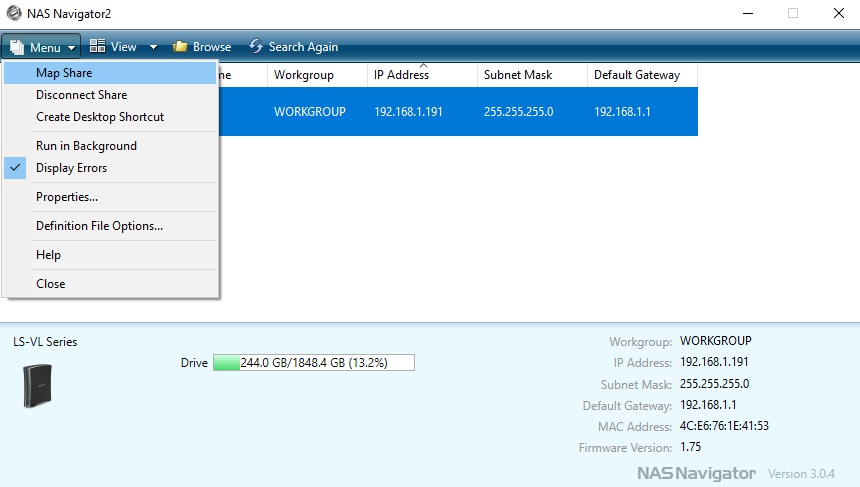Sort by the IP Address column header

(x=422, y=75)
